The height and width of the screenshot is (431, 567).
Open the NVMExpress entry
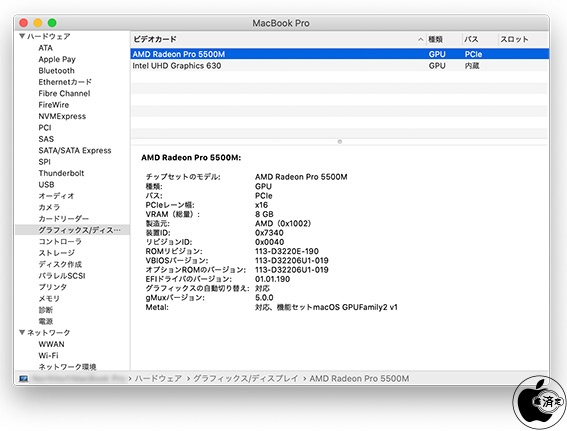(62, 116)
